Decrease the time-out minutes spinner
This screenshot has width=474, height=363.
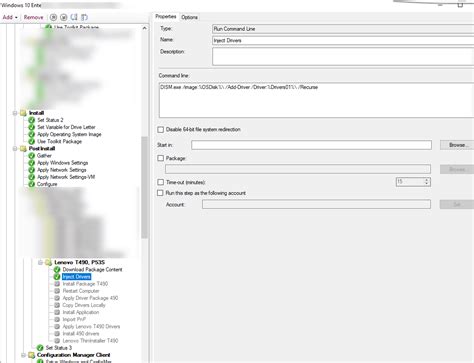427,184
